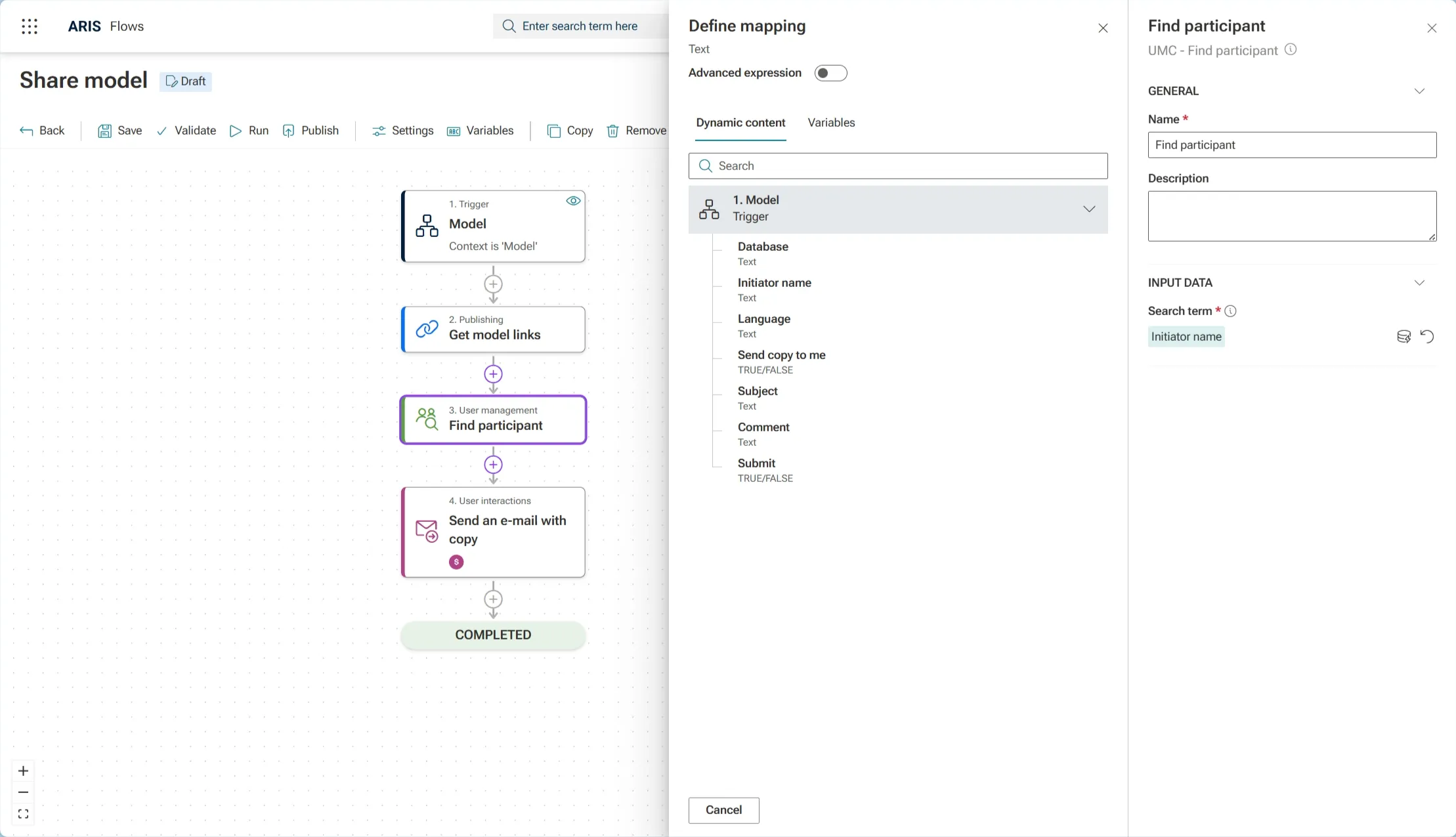Screen dimensions: 1456x837
Task: Click info icon next to UMC - Find participant
Action: pos(1291,50)
